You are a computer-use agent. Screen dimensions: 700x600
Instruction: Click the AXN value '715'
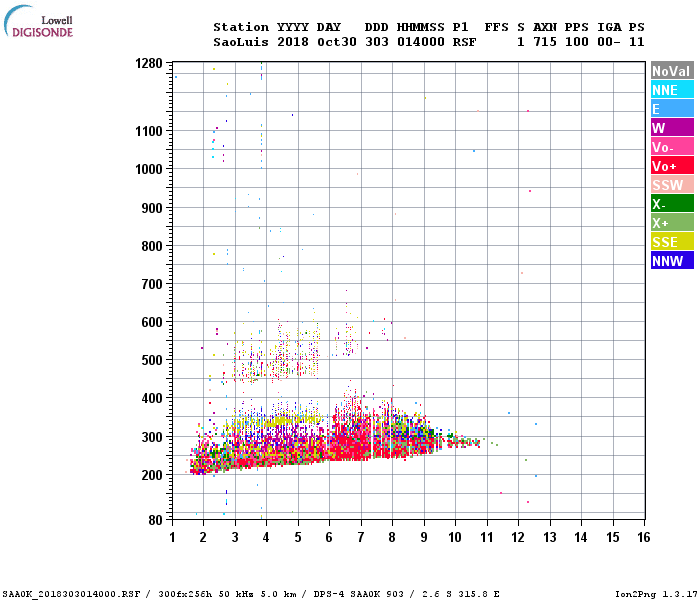[x=545, y=42]
